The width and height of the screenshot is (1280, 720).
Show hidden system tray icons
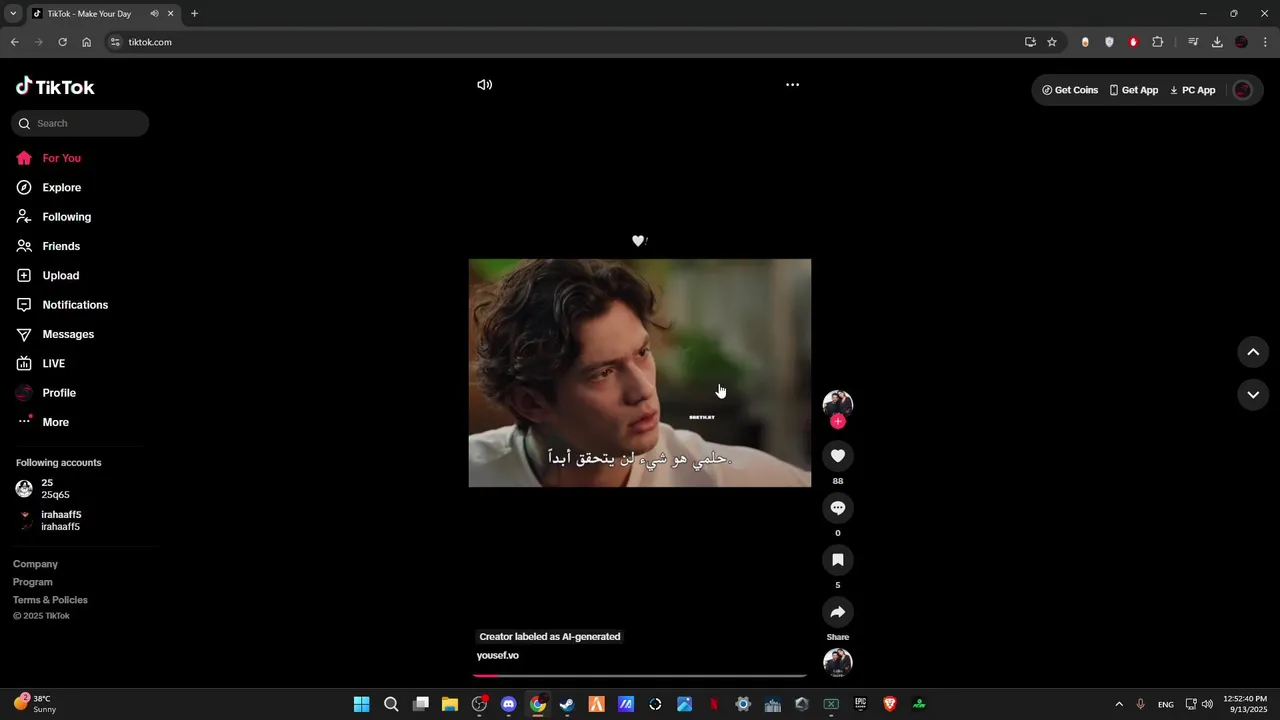(1119, 704)
